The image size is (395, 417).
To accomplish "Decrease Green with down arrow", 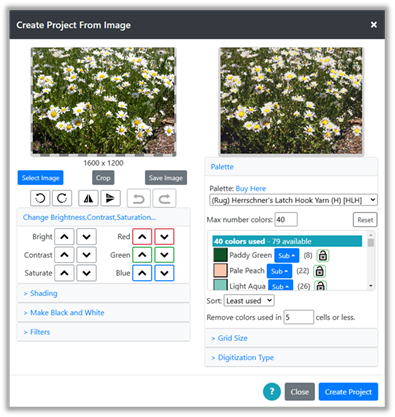I will (164, 255).
